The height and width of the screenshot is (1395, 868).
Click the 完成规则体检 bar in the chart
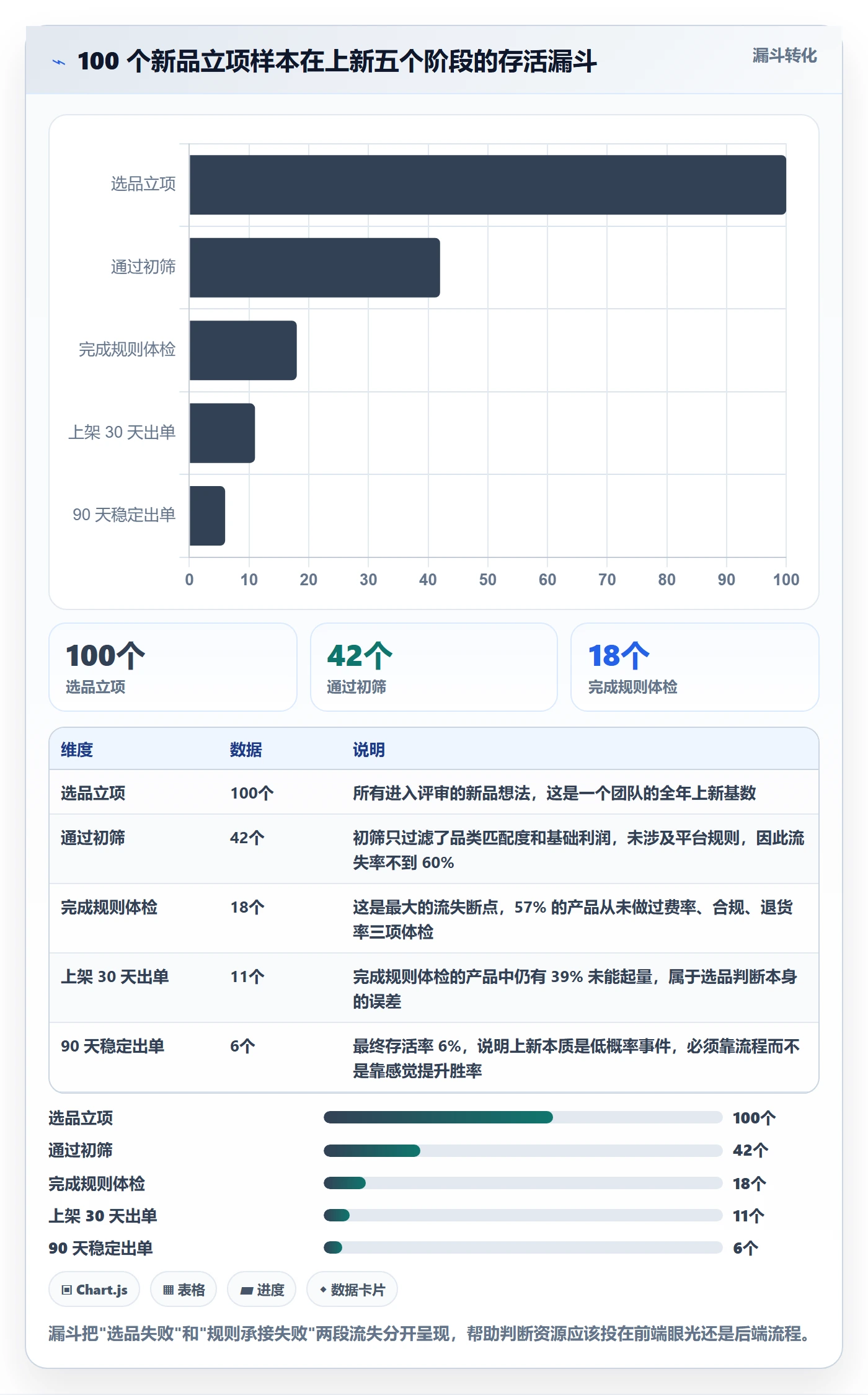tap(243, 350)
